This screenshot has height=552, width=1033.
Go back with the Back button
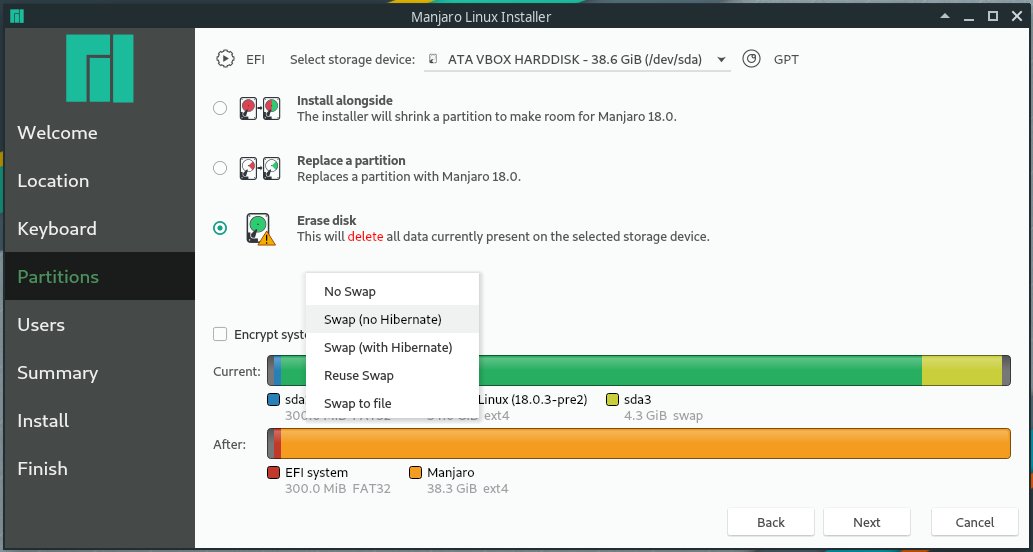point(770,522)
